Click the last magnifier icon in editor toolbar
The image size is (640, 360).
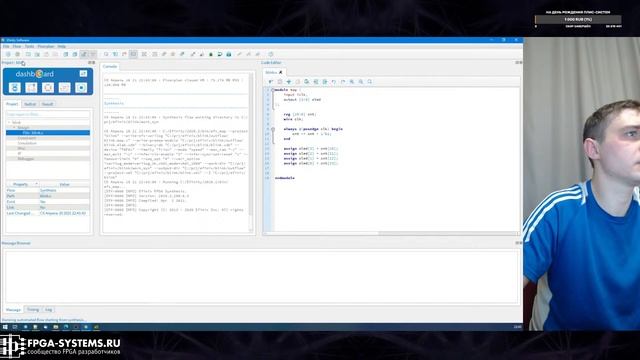tap(370, 82)
